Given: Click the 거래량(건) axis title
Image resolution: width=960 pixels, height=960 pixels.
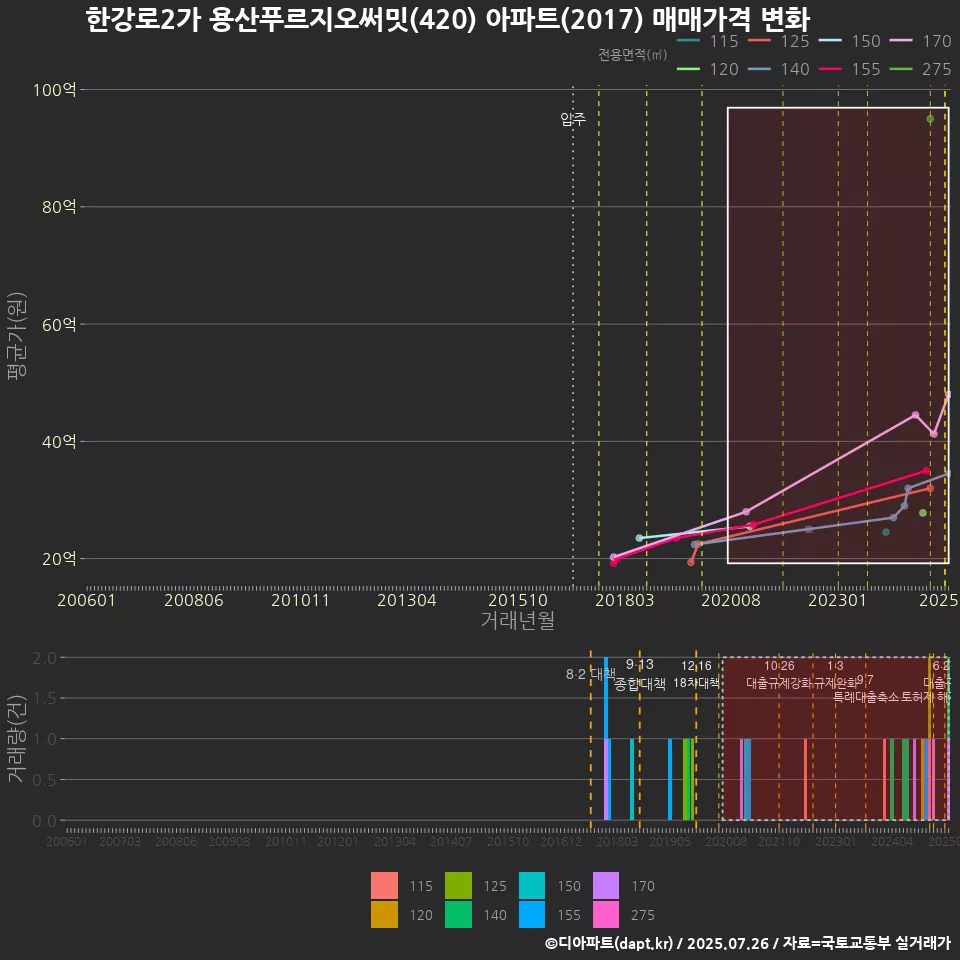Looking at the screenshot, I should (x=17, y=738).
